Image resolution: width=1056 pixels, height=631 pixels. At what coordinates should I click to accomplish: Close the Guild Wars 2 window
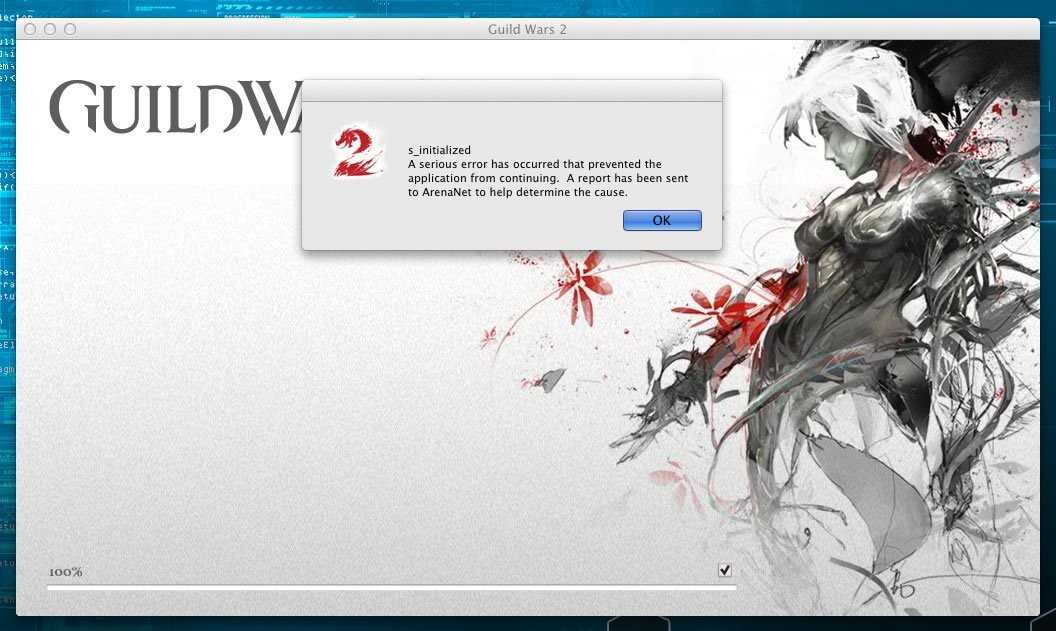(30, 29)
